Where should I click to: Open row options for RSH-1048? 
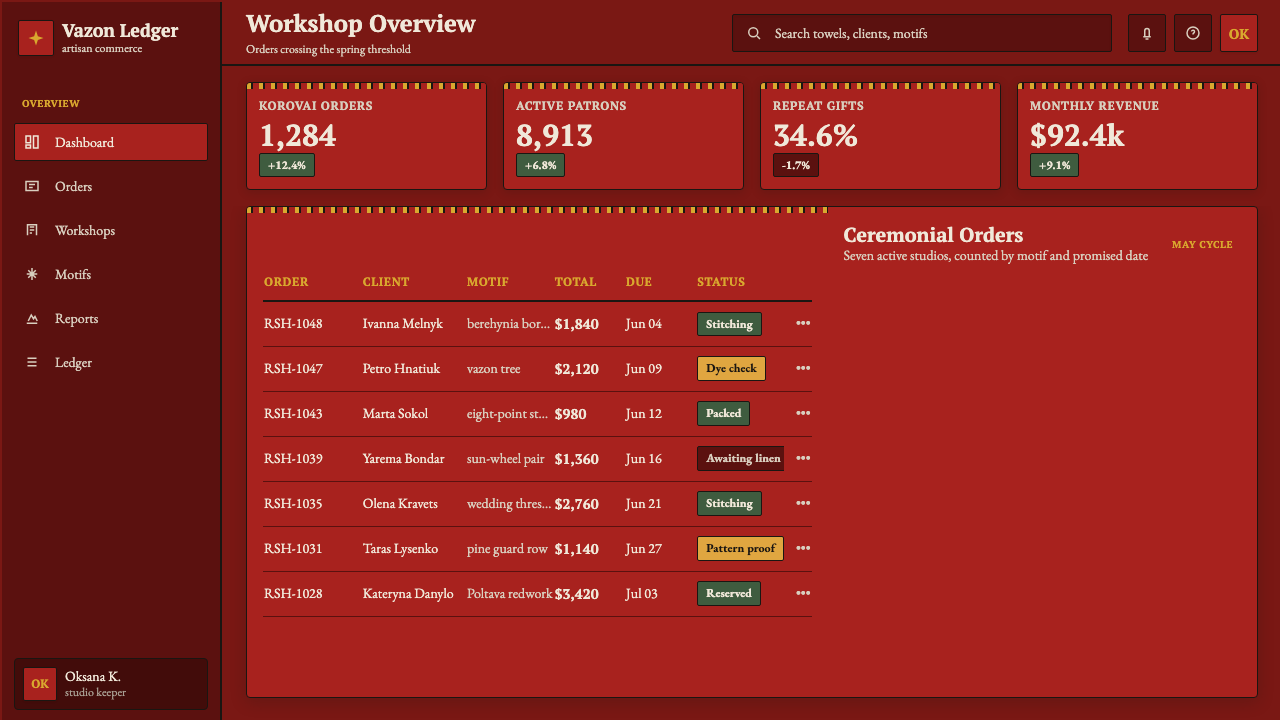click(x=803, y=323)
